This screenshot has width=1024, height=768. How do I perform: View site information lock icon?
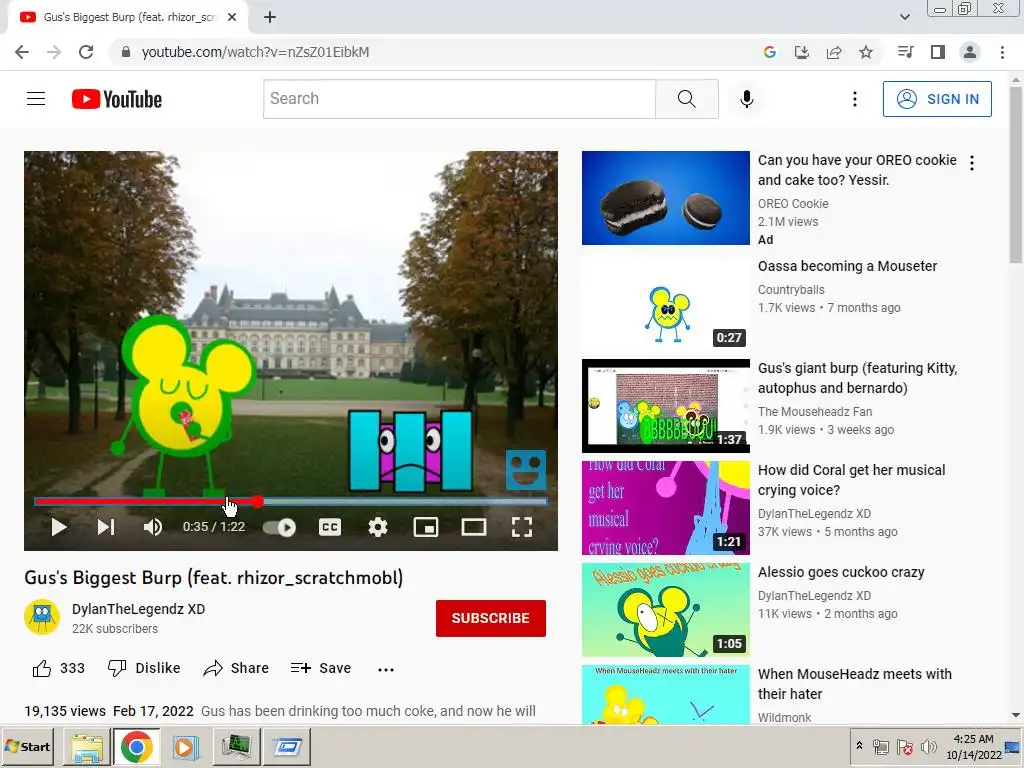tap(126, 52)
